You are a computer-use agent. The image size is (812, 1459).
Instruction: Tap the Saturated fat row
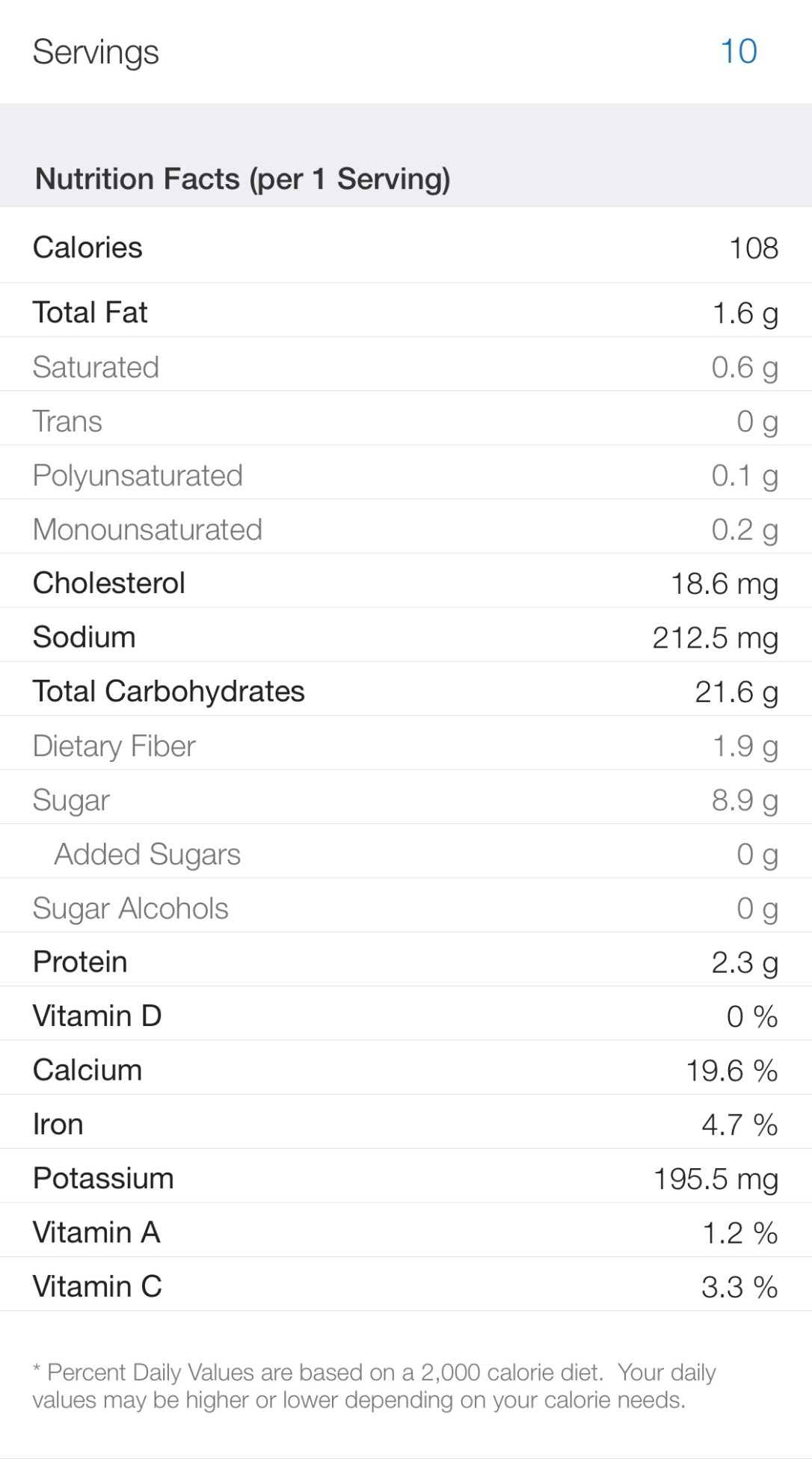point(406,367)
